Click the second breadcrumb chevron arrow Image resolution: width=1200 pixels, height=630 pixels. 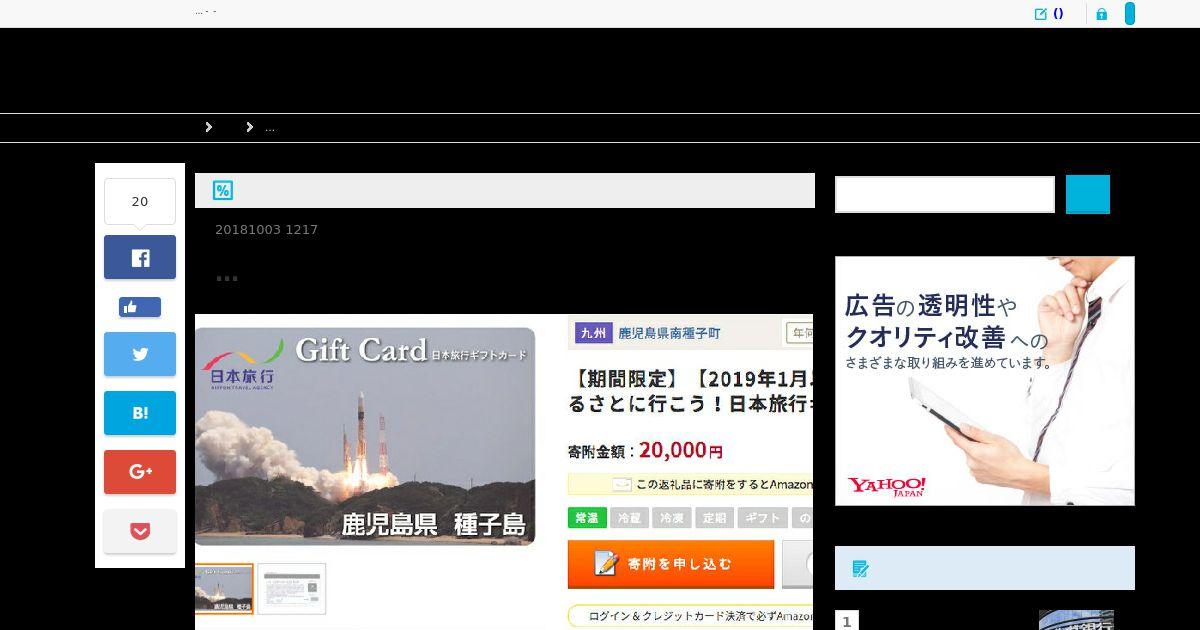pos(250,127)
